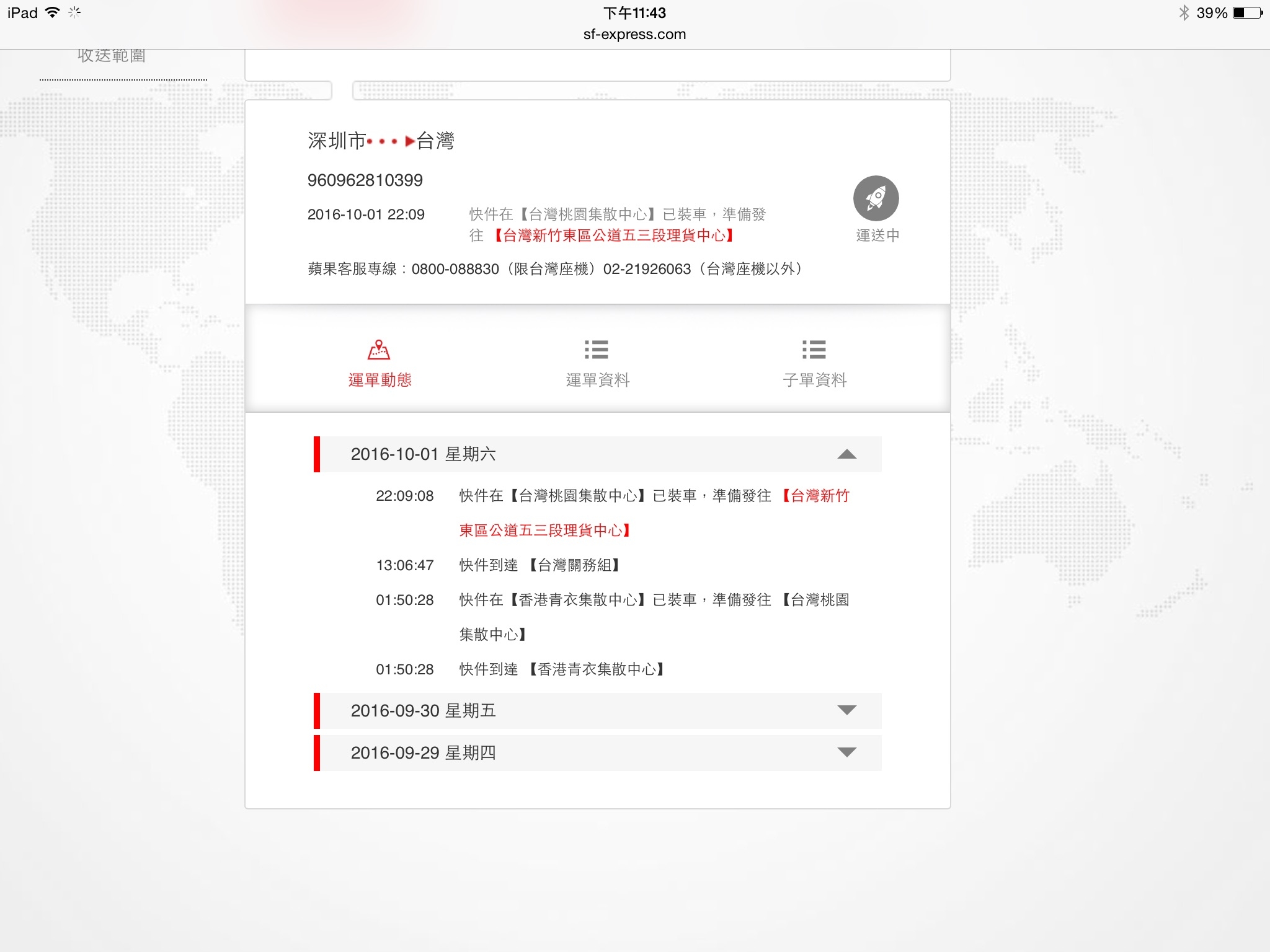Switch to the 子單資料 tab

(814, 380)
